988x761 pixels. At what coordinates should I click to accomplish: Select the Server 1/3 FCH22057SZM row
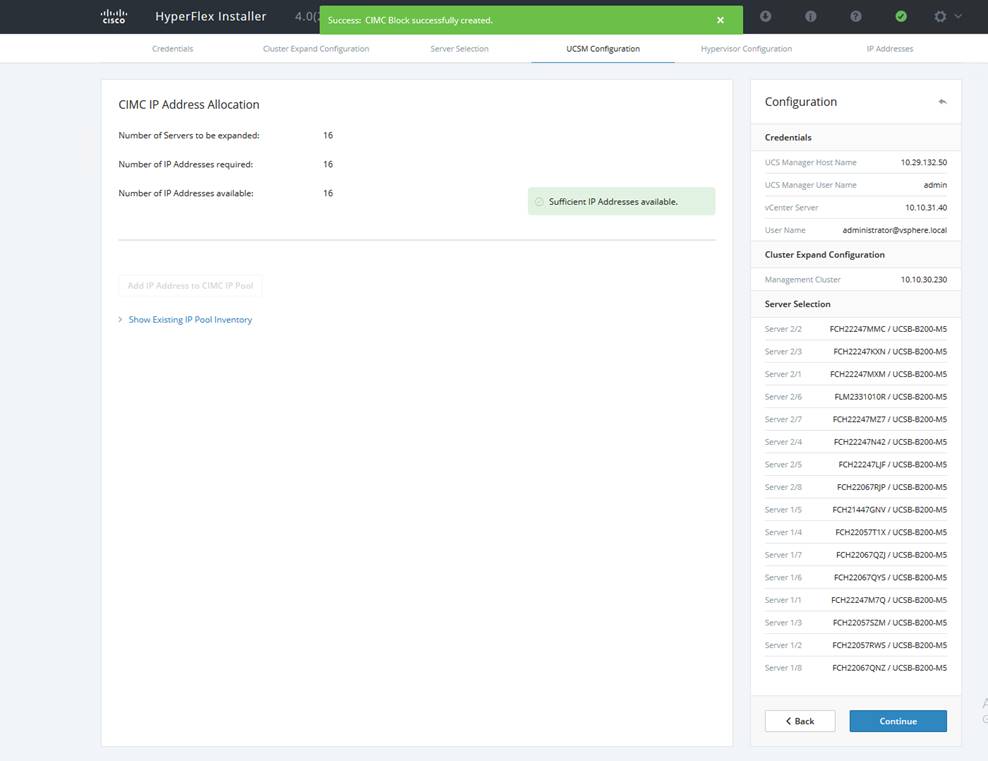click(856, 622)
